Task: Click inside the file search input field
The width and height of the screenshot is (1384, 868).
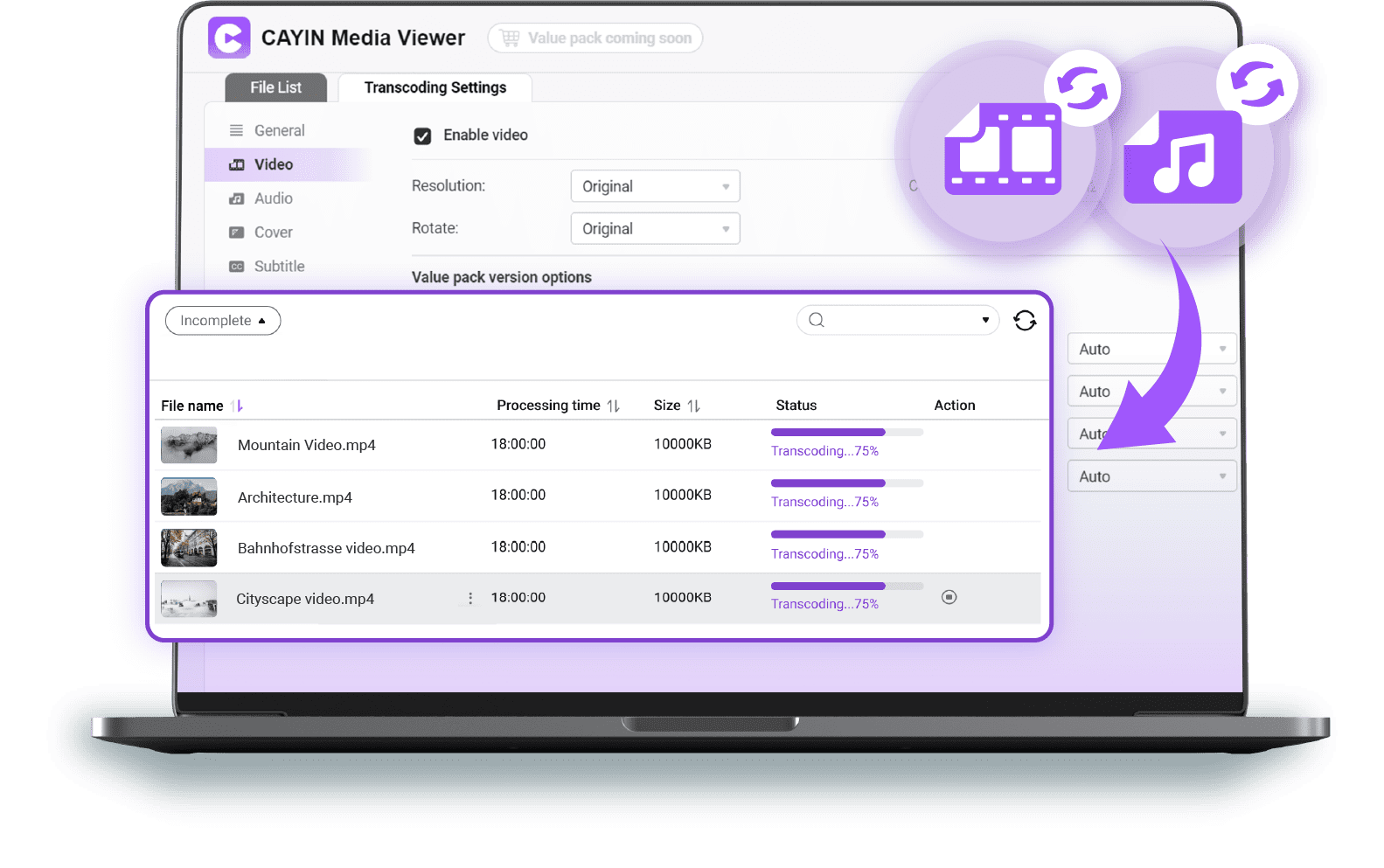Action: [x=898, y=320]
